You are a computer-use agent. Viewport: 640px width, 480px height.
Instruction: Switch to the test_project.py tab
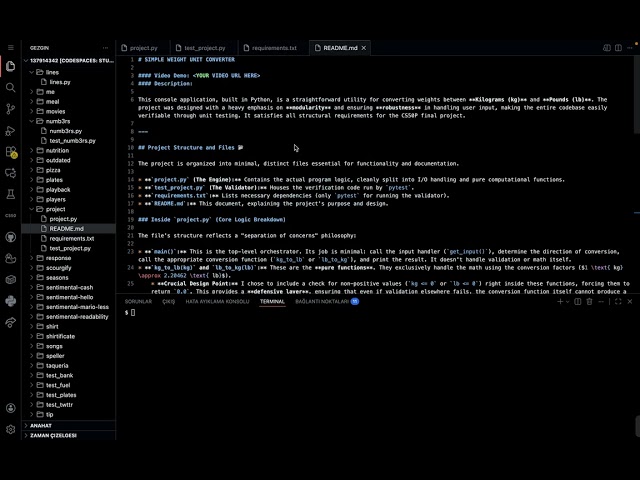tap(204, 48)
